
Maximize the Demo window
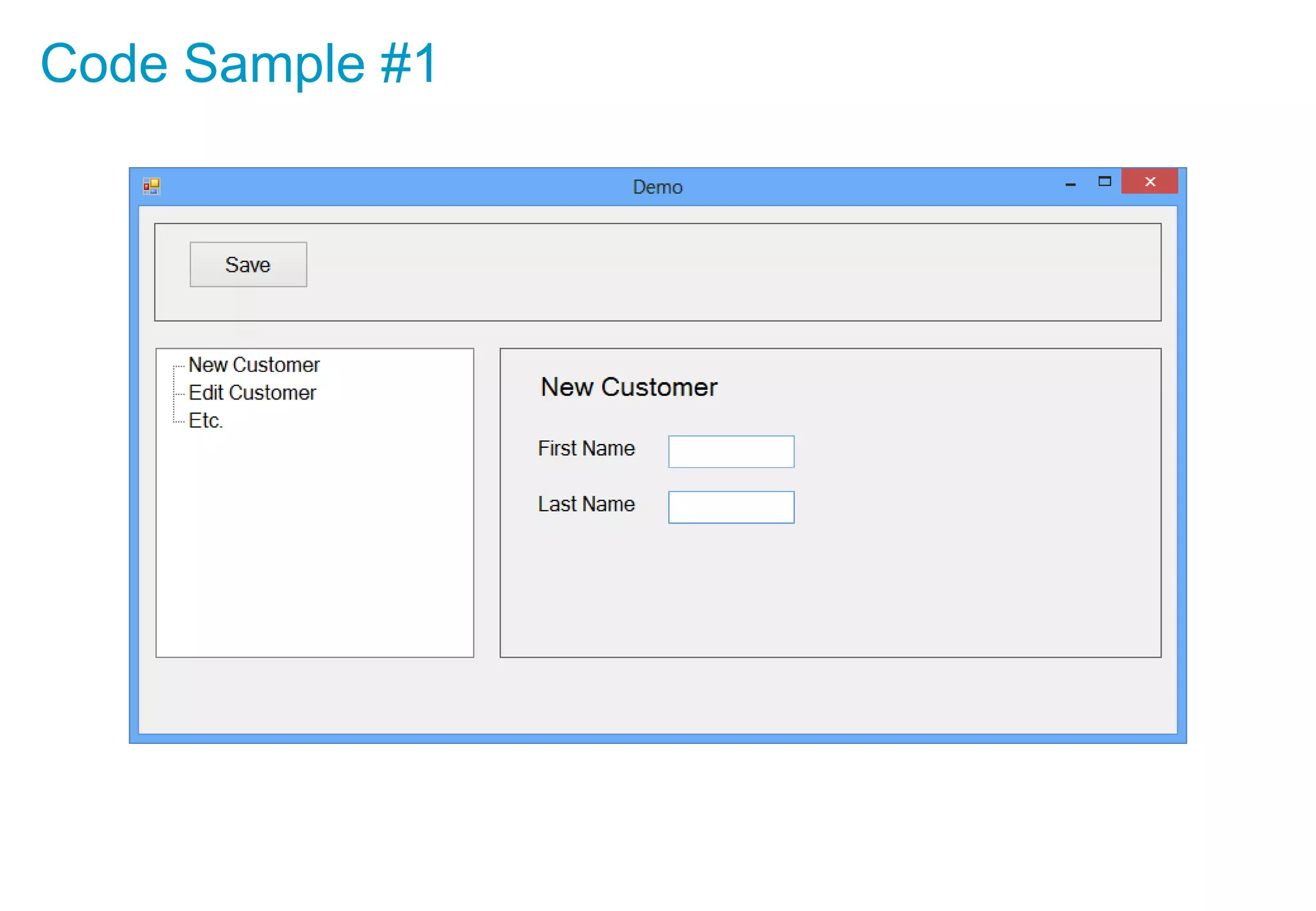pyautogui.click(x=1105, y=182)
